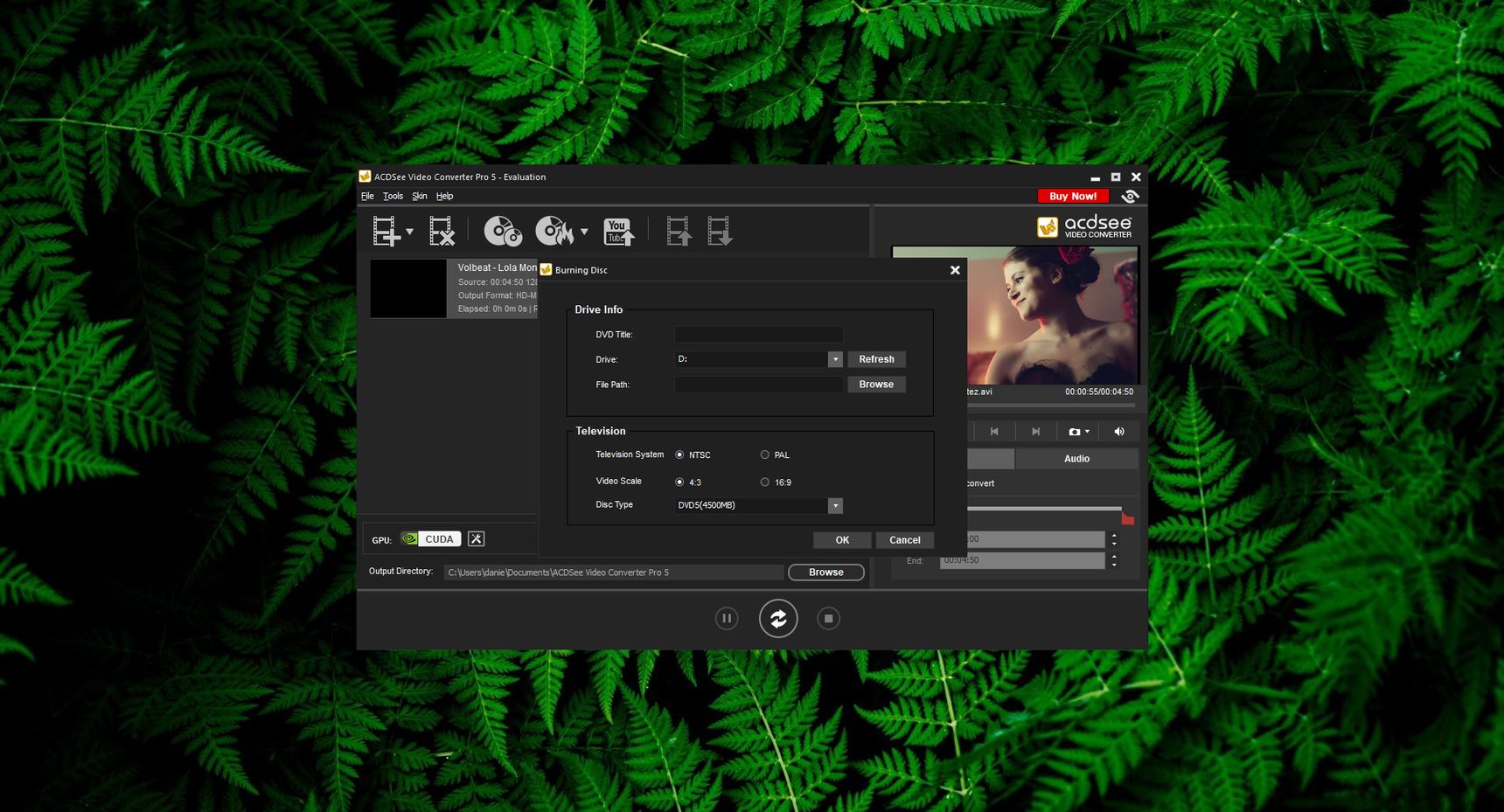Click the red Buy Now! button
The width and height of the screenshot is (1504, 812).
click(1073, 197)
